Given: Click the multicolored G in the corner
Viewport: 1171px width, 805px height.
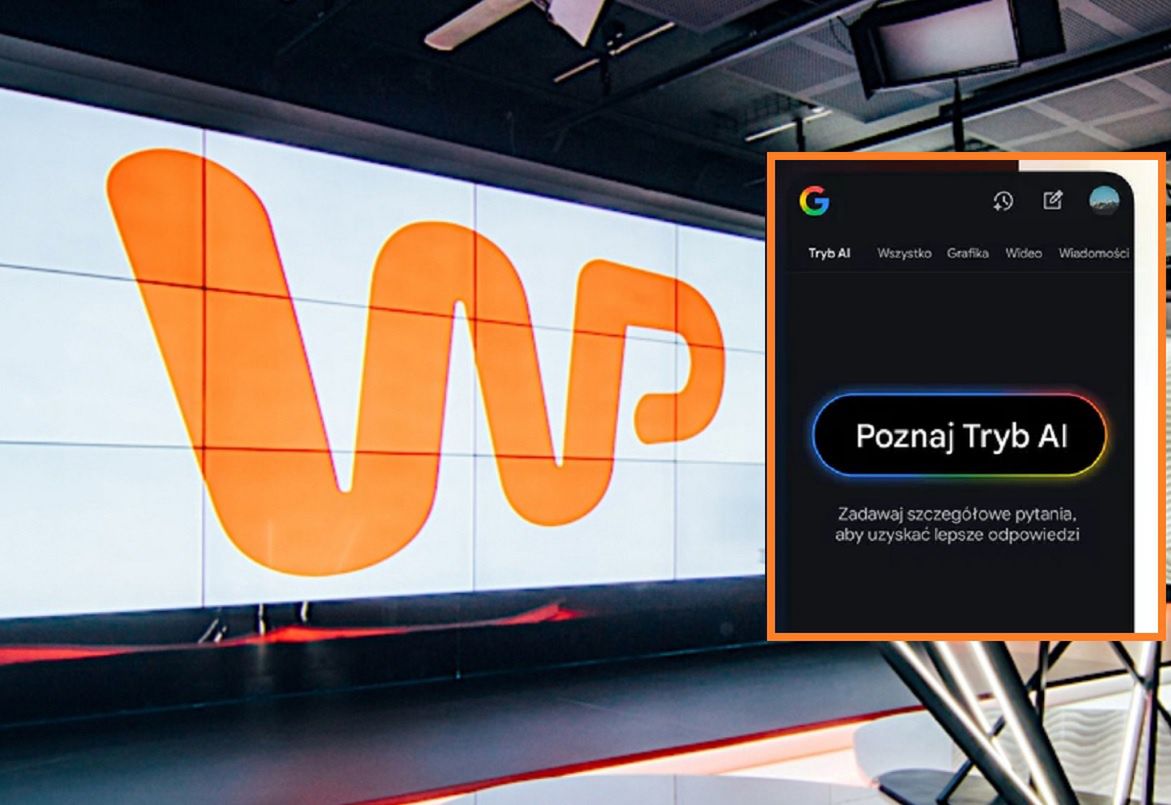Looking at the screenshot, I should (814, 202).
